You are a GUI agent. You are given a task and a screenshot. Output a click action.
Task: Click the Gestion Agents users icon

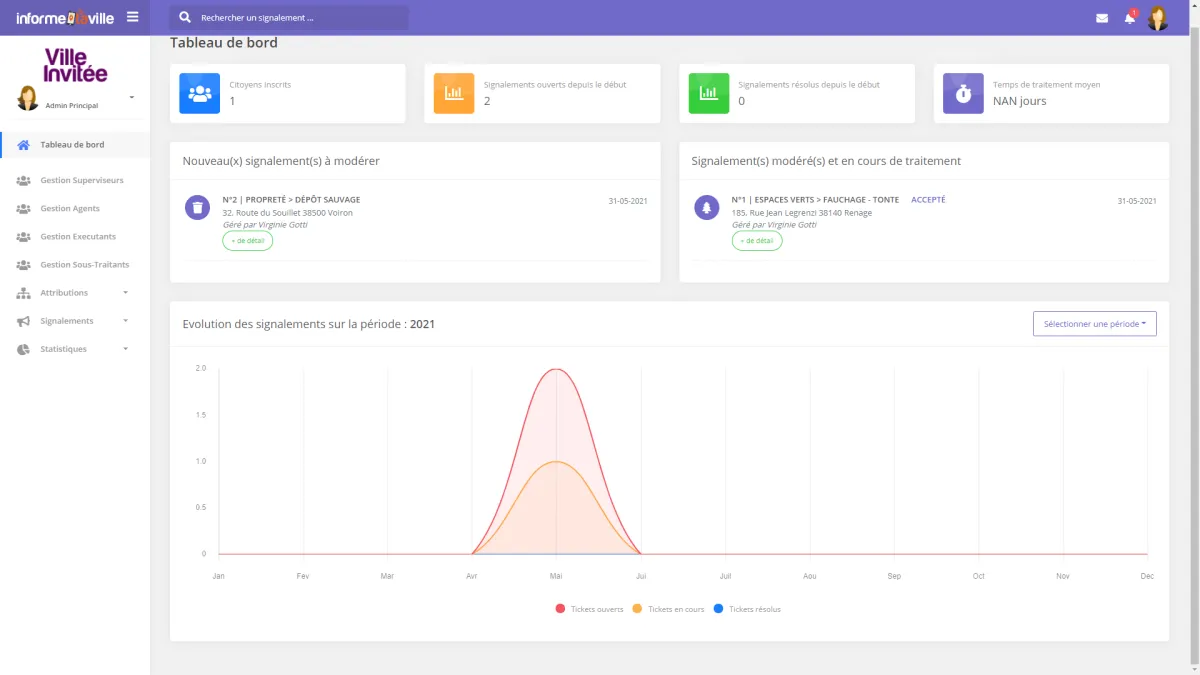tap(24, 209)
